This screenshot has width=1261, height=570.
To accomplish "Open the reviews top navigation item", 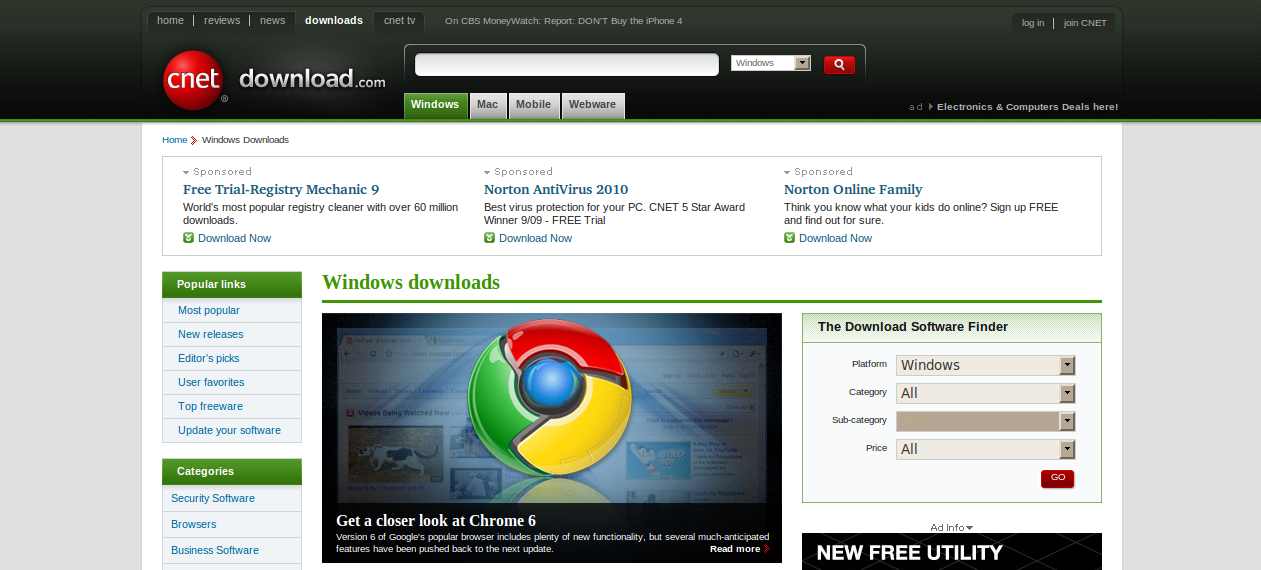I will 222,20.
